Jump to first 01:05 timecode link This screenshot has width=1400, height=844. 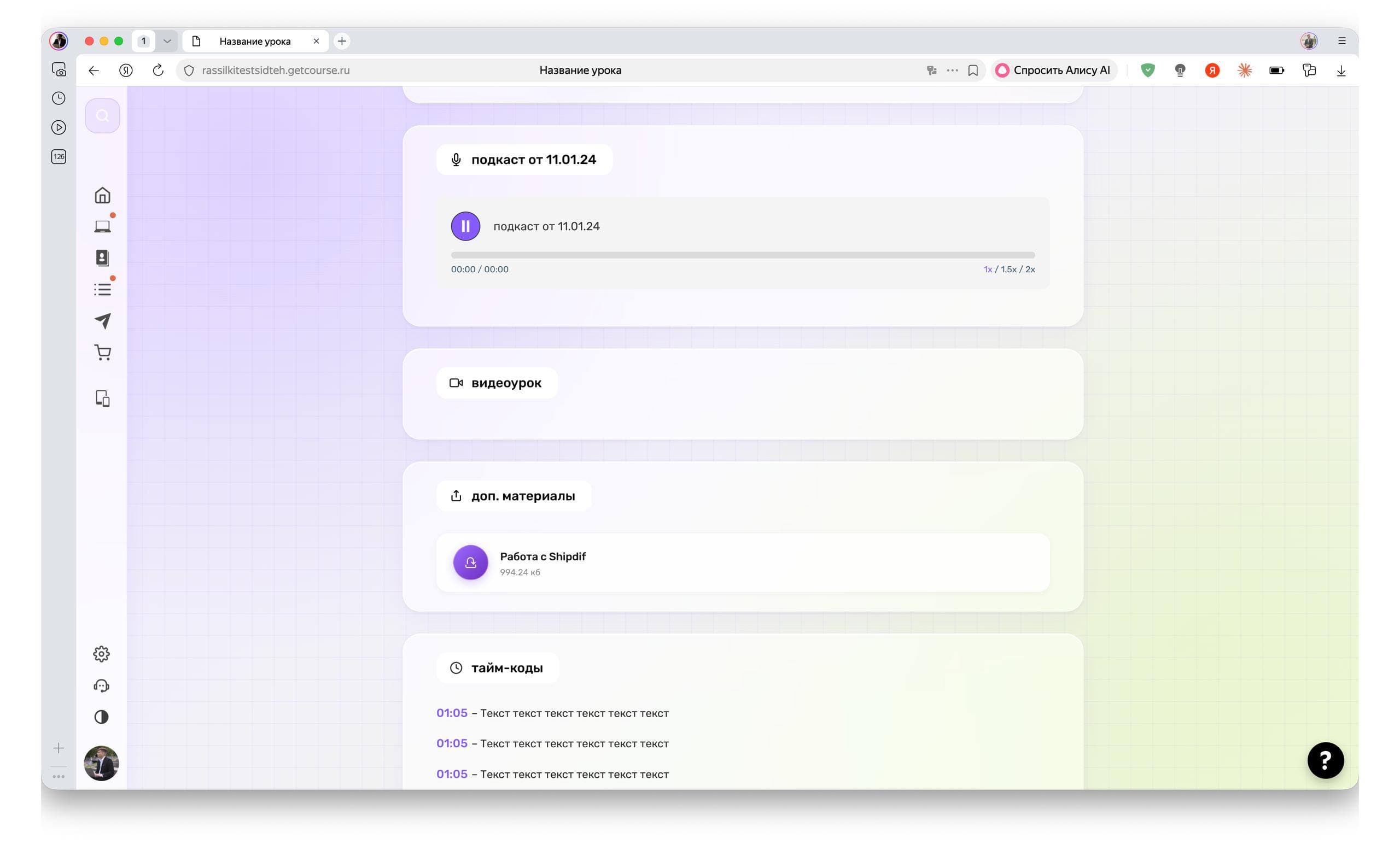[x=452, y=713]
